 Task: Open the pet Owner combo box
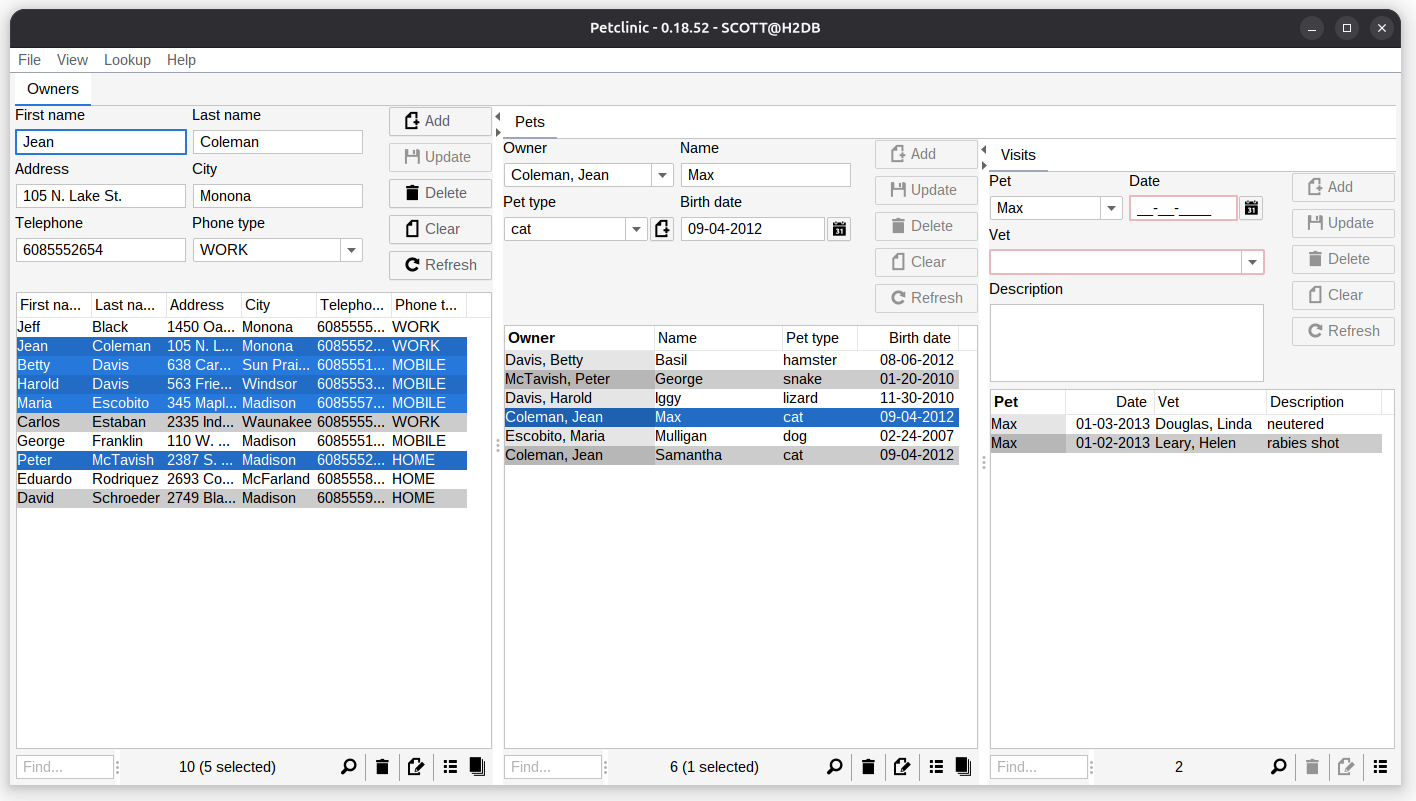pyautogui.click(x=662, y=175)
